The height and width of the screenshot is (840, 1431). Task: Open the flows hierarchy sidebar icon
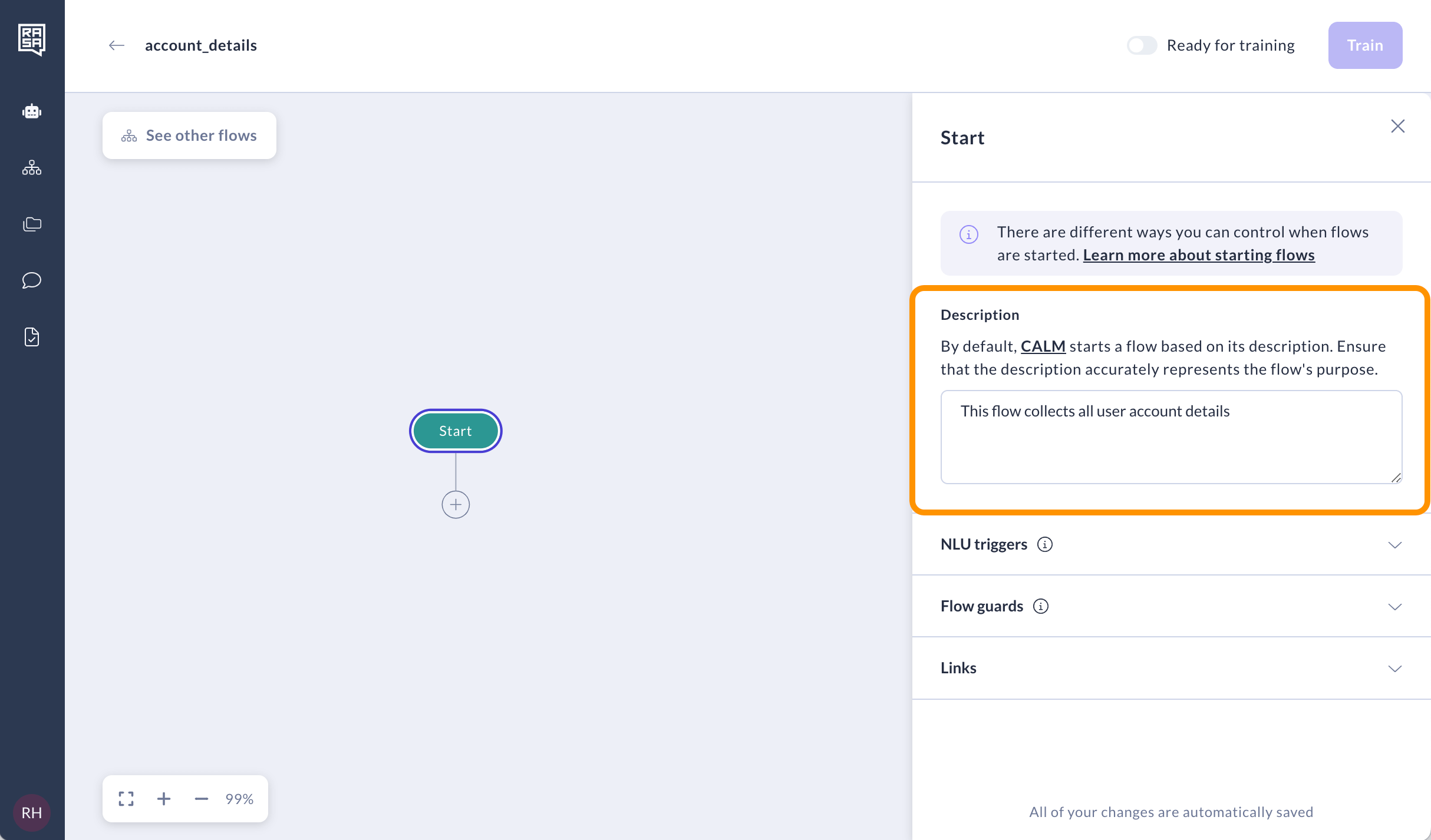click(x=32, y=168)
